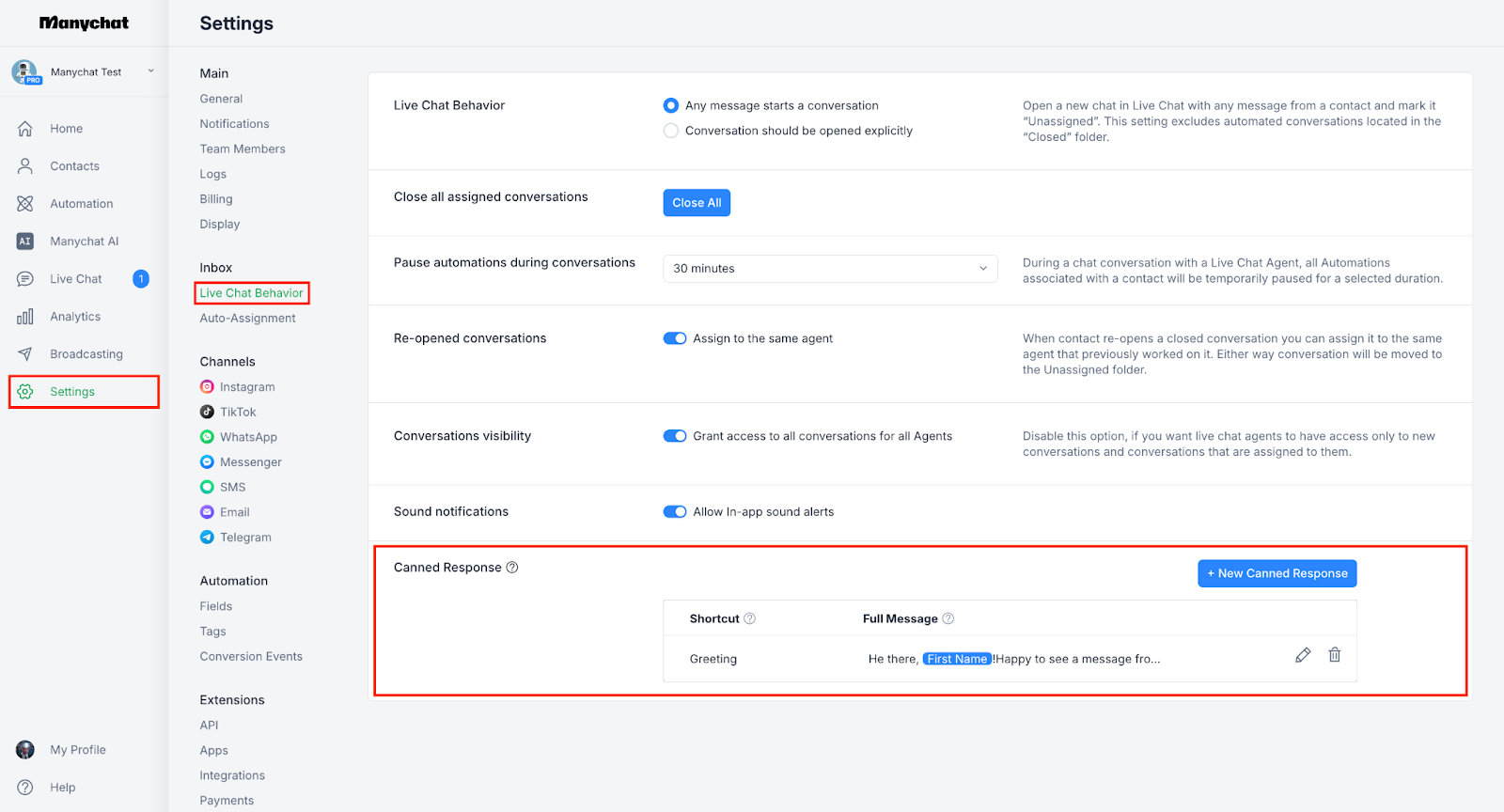Screen dimensions: 1504x812
Task: Click the Broadcasting paper plane icon
Action: [25, 354]
